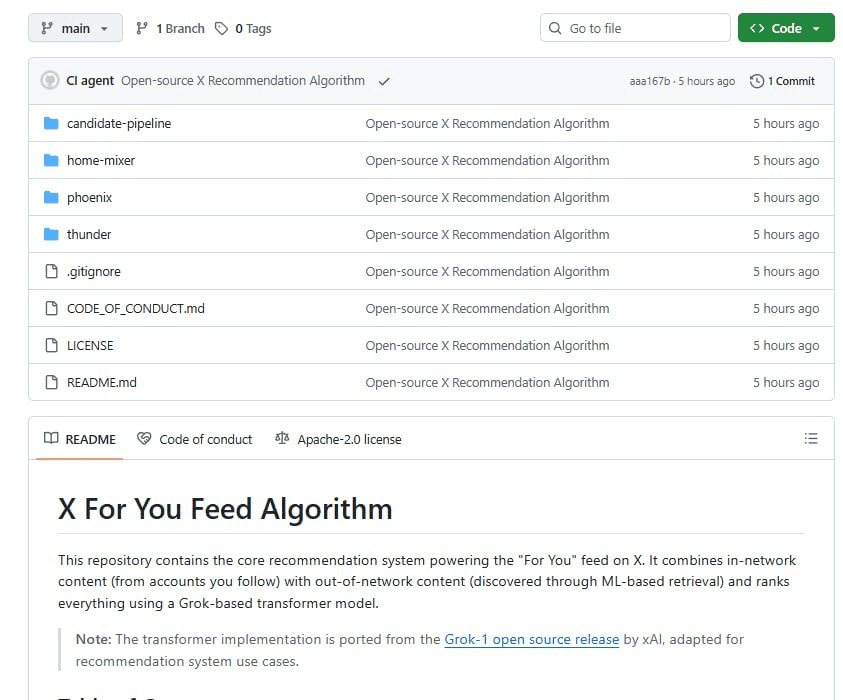Screen dimensions: 843x700
Task: Click the commit status checkmark icon
Action: [x=384, y=81]
